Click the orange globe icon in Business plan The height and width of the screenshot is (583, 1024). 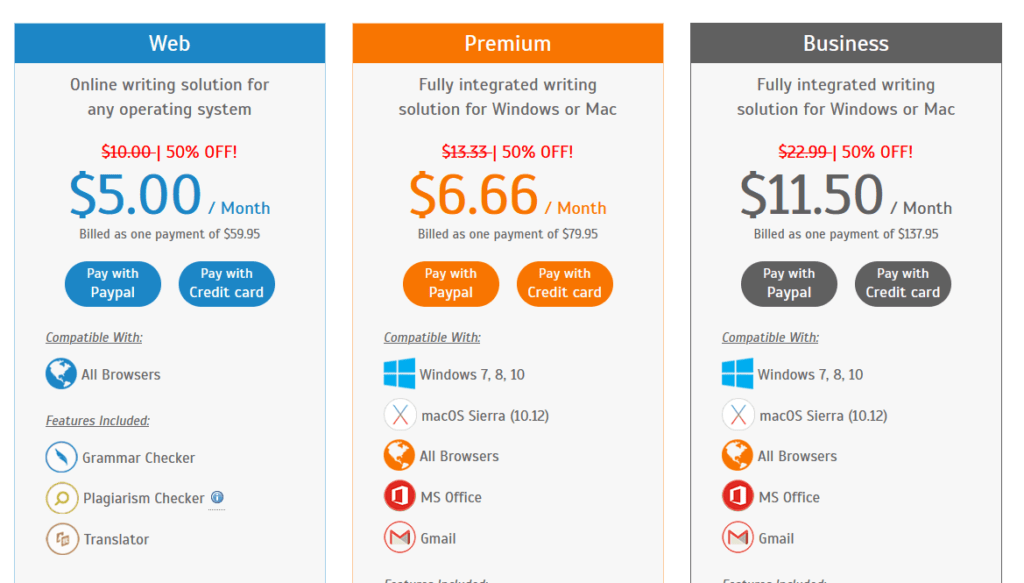[x=737, y=456]
